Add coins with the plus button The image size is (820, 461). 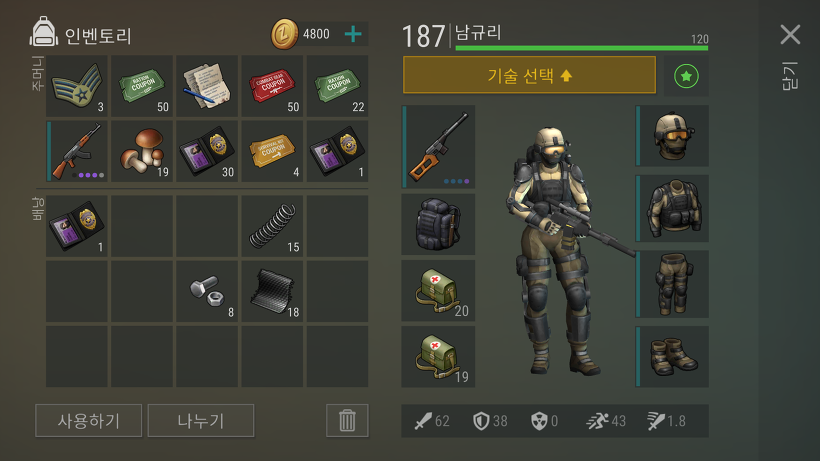tap(353, 34)
